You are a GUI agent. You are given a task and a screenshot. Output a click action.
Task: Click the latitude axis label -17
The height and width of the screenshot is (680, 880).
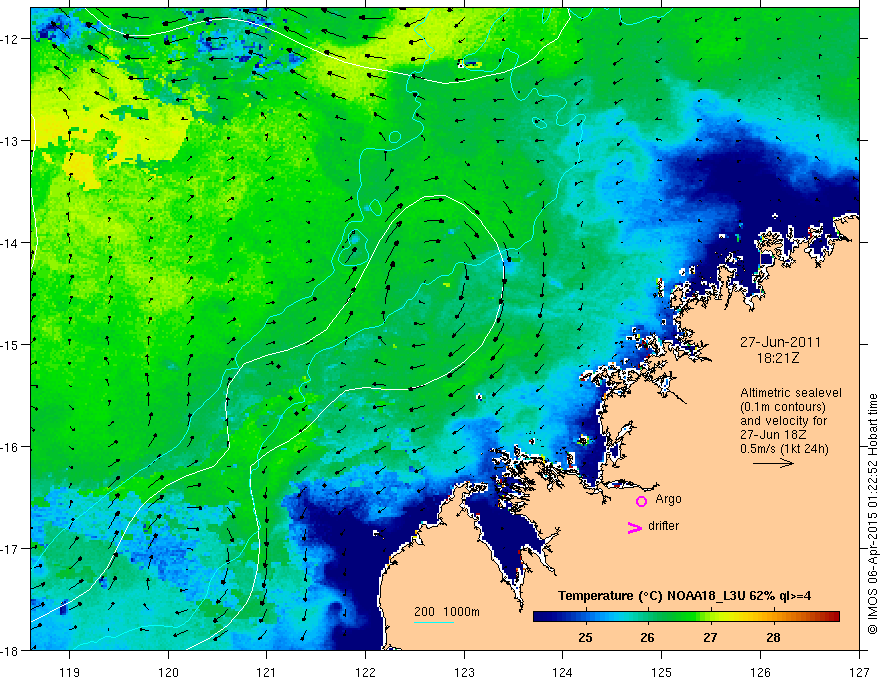coord(11,548)
